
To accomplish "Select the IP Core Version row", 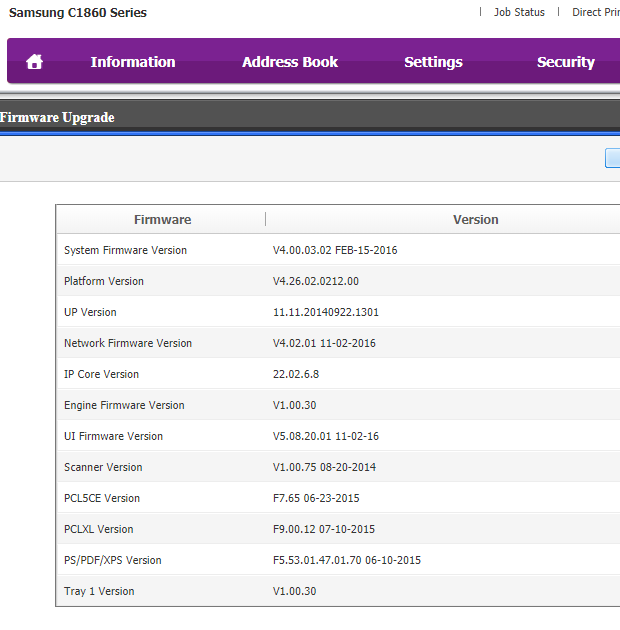I will pyautogui.click(x=102, y=374).
